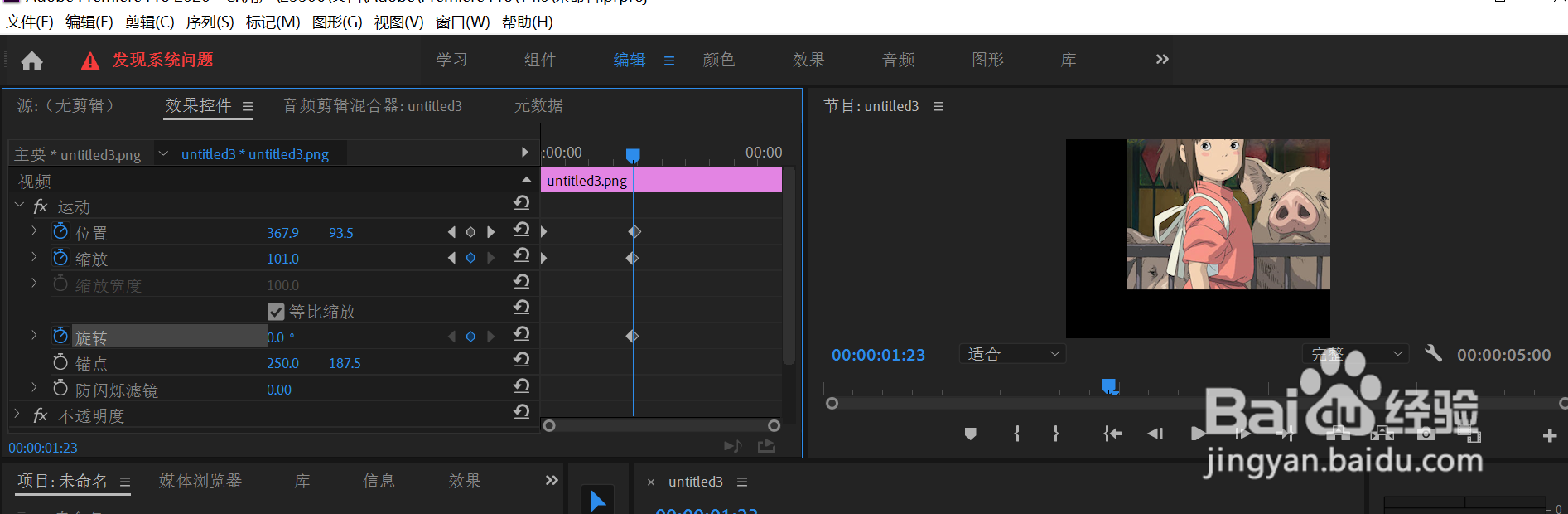The width and height of the screenshot is (1568, 514).
Task: Switch to the 音频剪辑混合器 tab
Action: (x=372, y=106)
